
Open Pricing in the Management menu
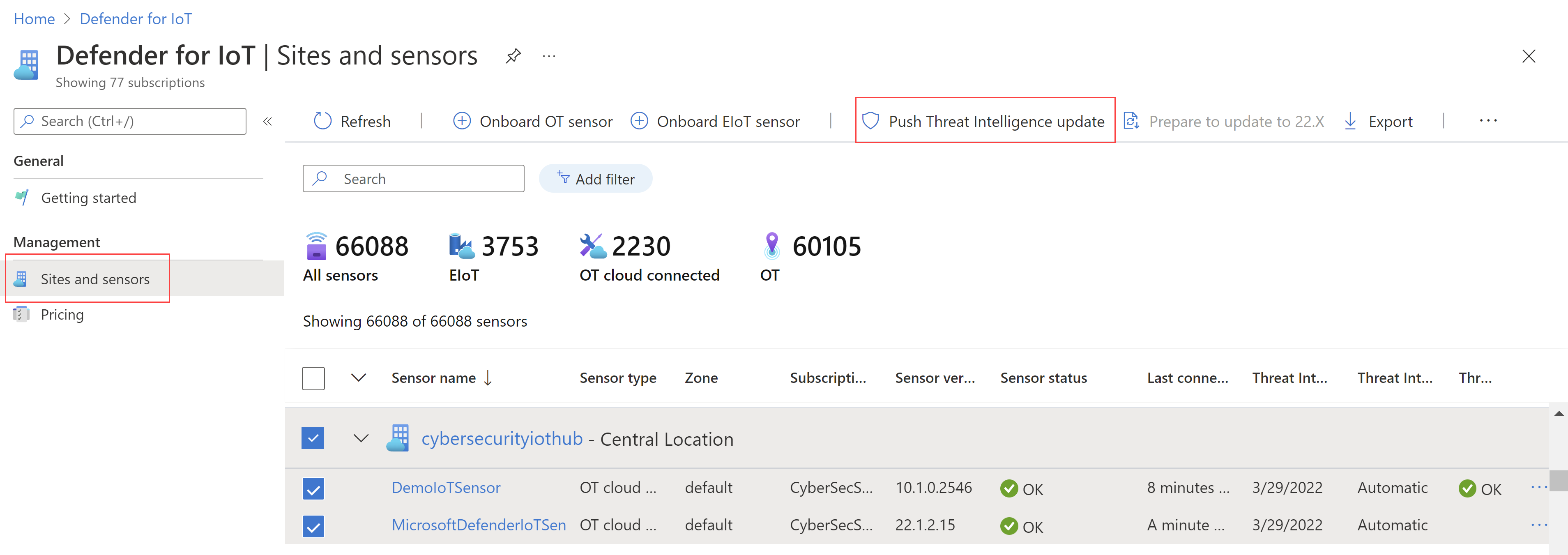[62, 315]
